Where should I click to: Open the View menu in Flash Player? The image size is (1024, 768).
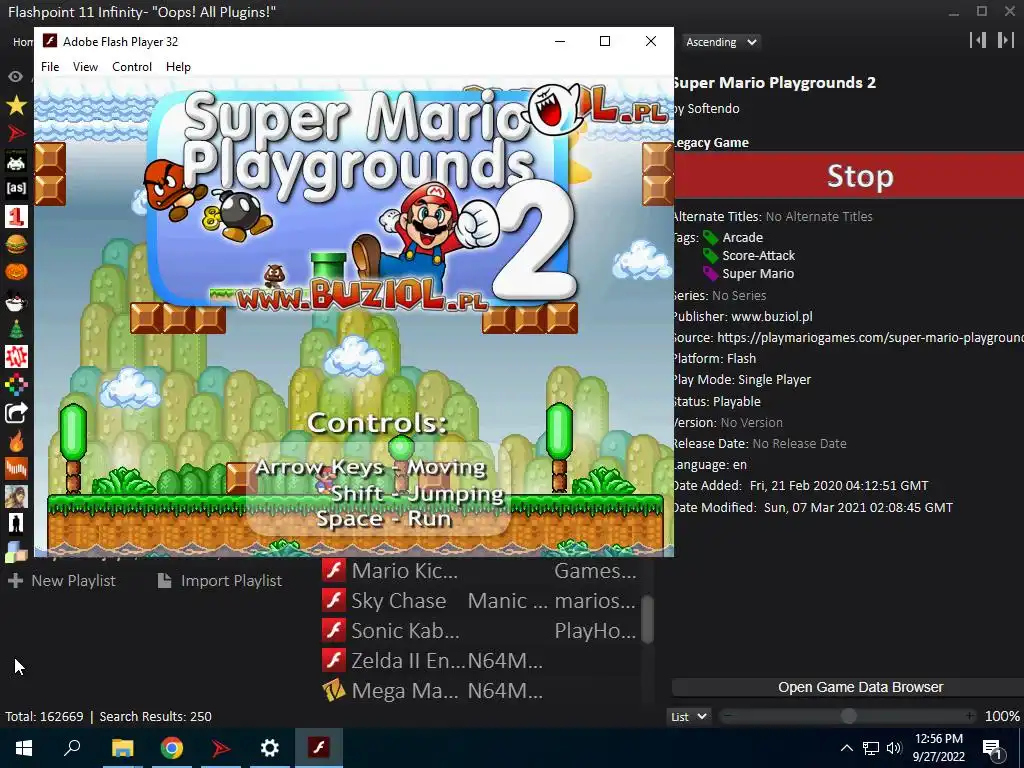tap(85, 67)
